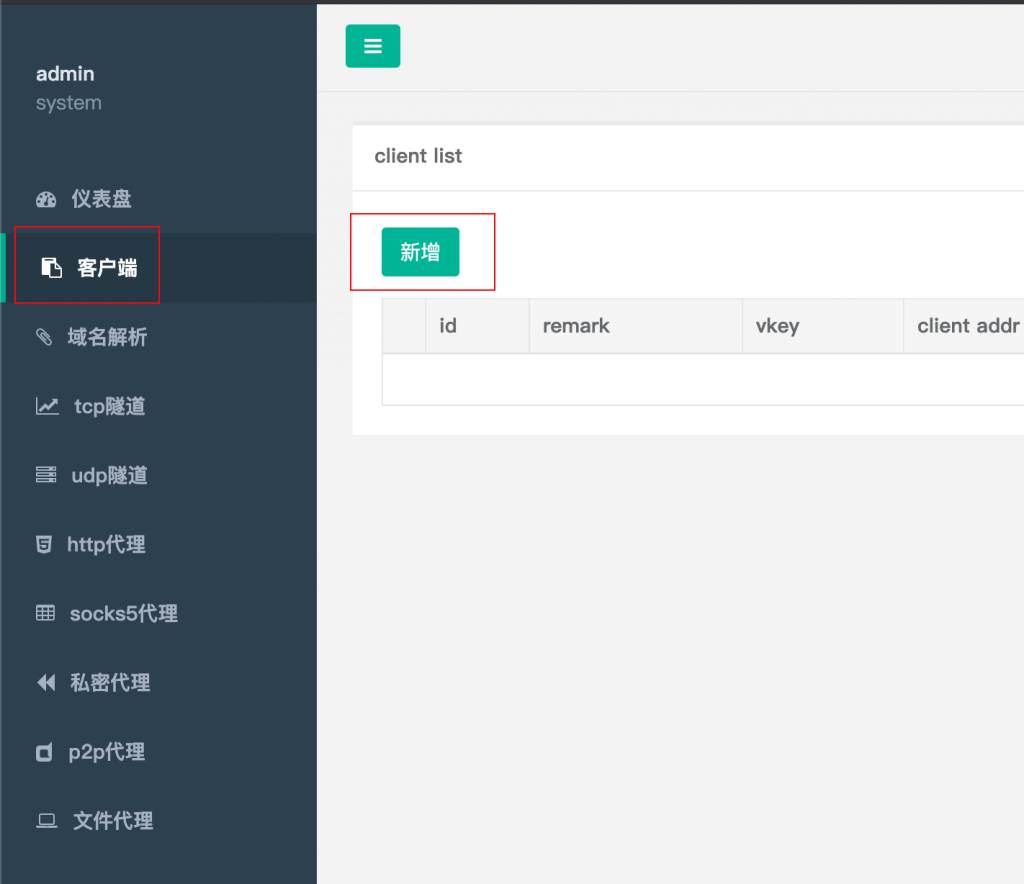Select the 客户端 menu item in the sidebar
The width and height of the screenshot is (1024, 884).
tap(106, 268)
